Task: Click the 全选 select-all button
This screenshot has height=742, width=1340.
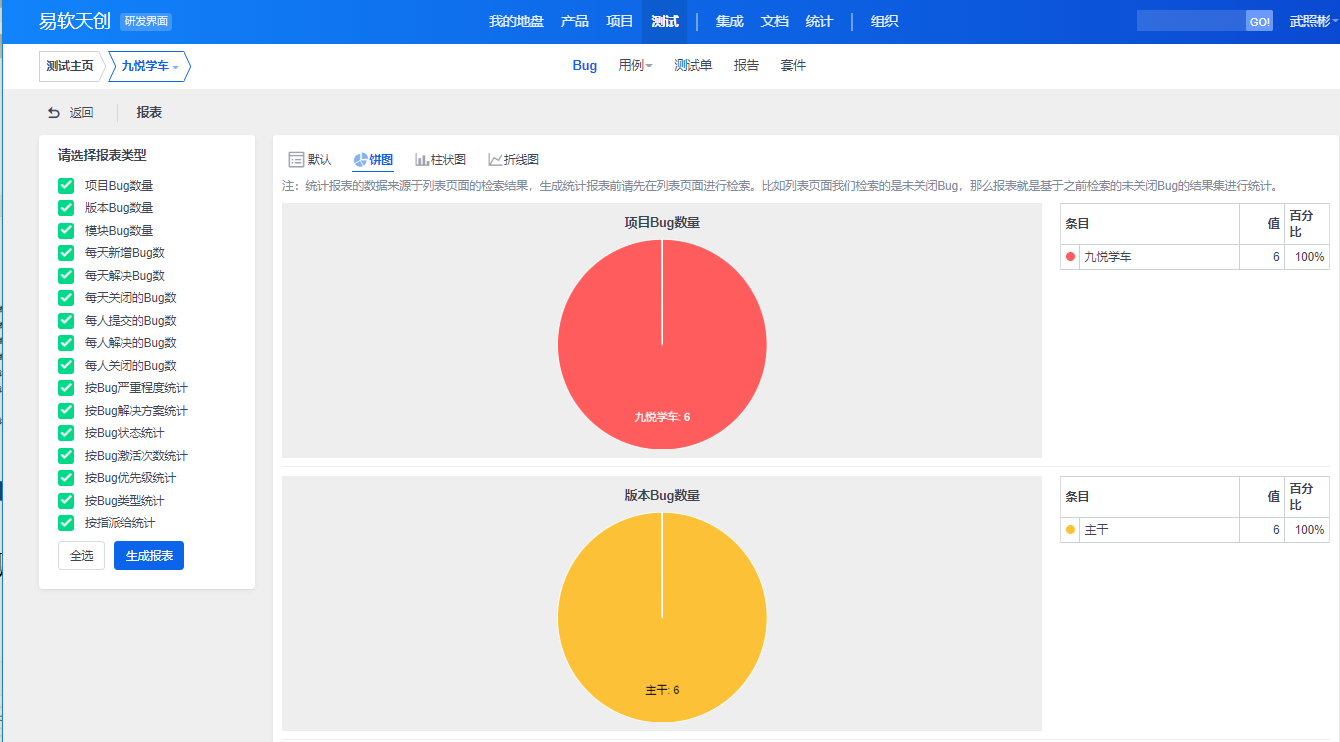Action: 82,556
